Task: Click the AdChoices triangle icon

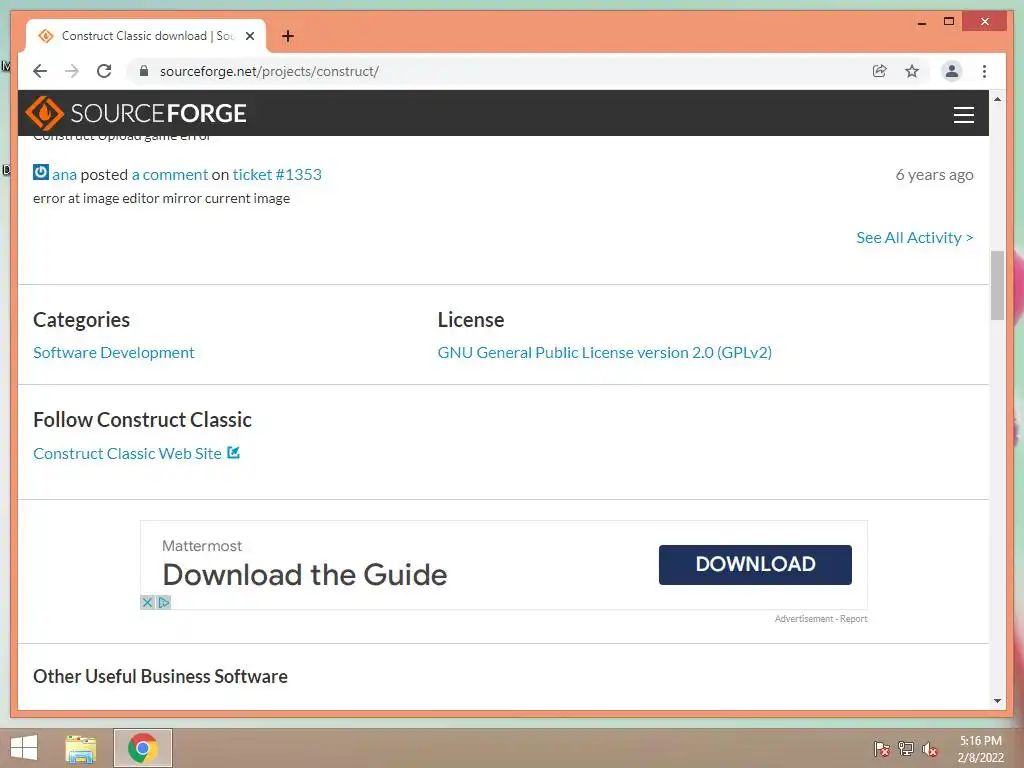Action: pos(164,602)
